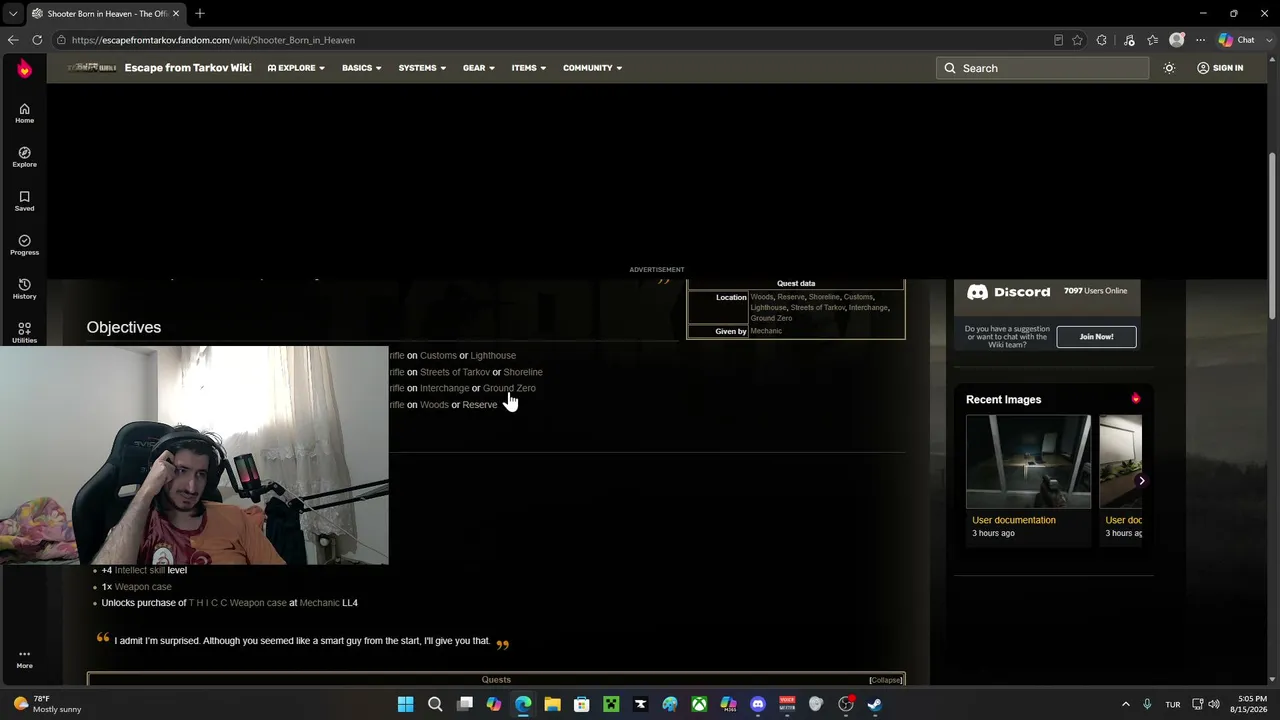Open the Progress sidebar item
The image size is (1280, 720).
(24, 245)
